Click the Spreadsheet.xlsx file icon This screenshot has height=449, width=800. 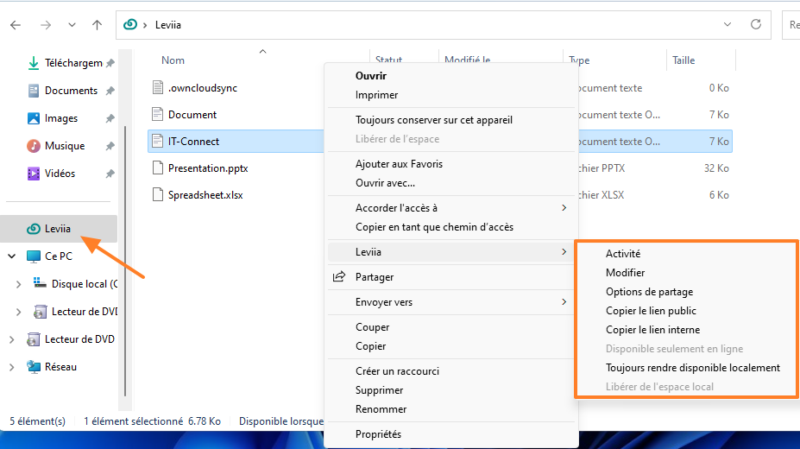(157, 195)
